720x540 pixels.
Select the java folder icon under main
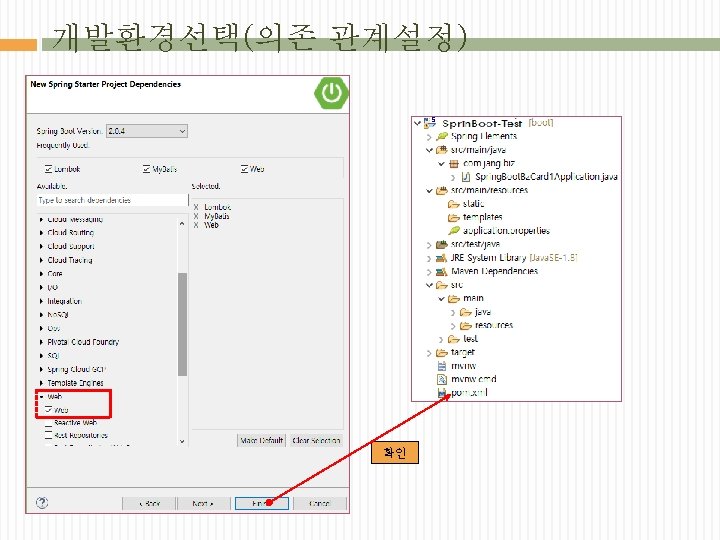[x=466, y=312]
